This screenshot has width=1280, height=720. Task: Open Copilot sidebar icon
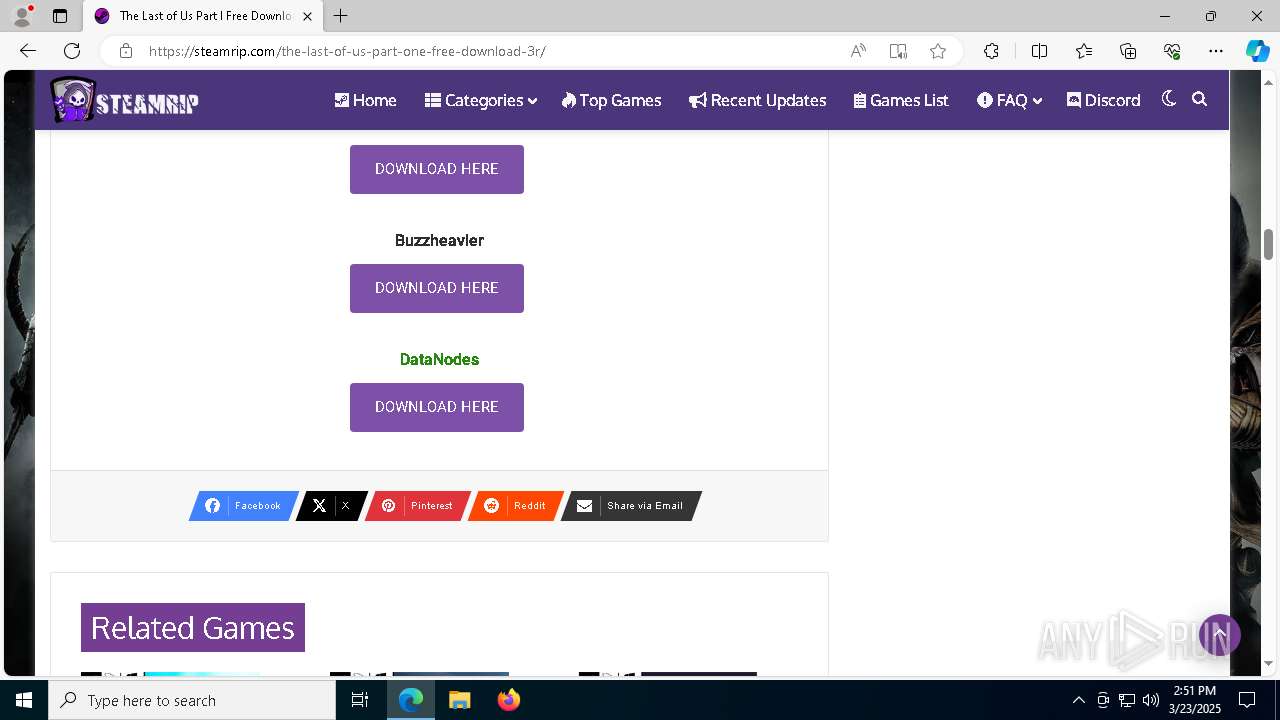(1257, 51)
